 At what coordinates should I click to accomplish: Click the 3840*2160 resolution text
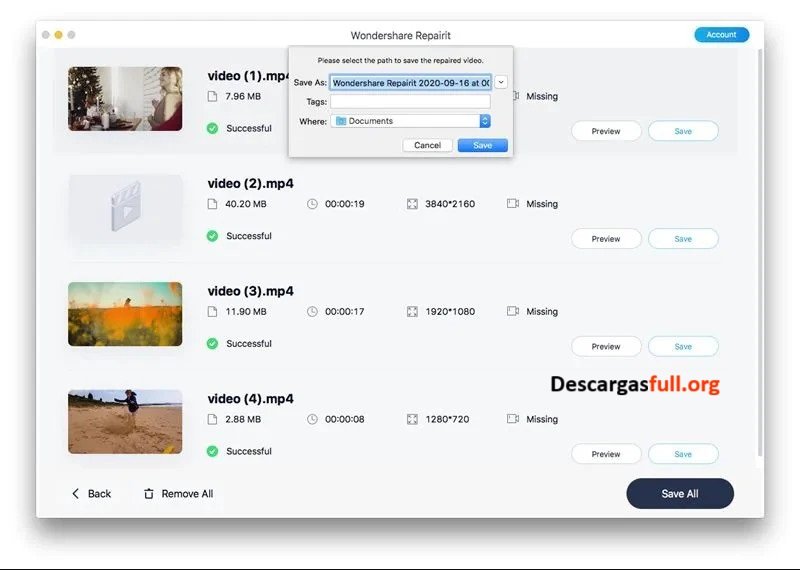point(450,204)
